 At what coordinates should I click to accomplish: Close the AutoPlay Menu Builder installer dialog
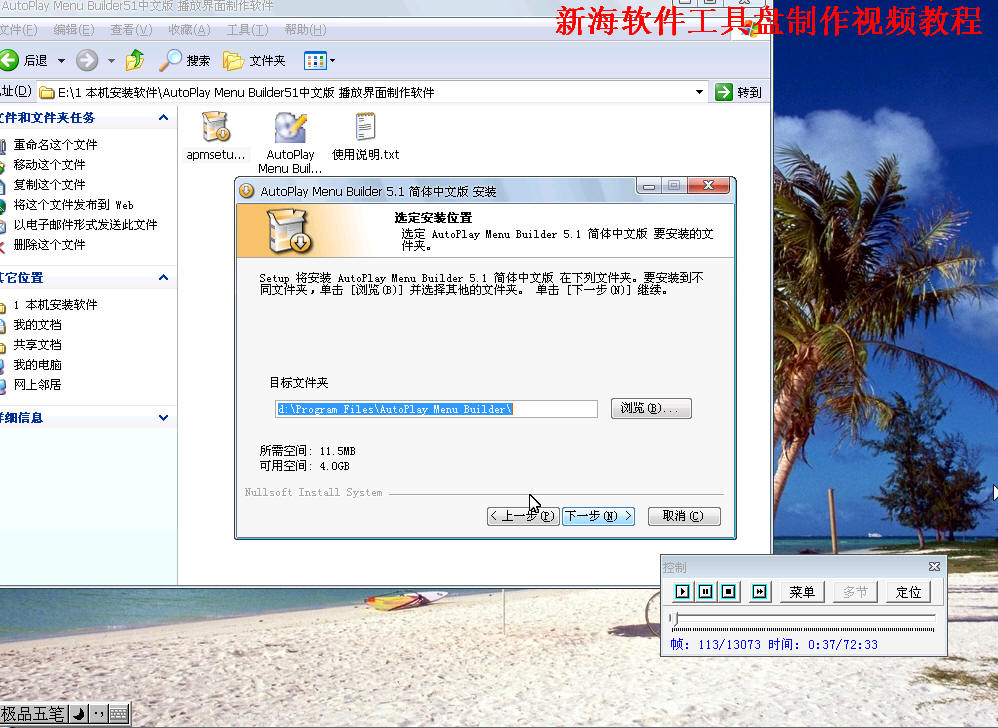tap(708, 185)
